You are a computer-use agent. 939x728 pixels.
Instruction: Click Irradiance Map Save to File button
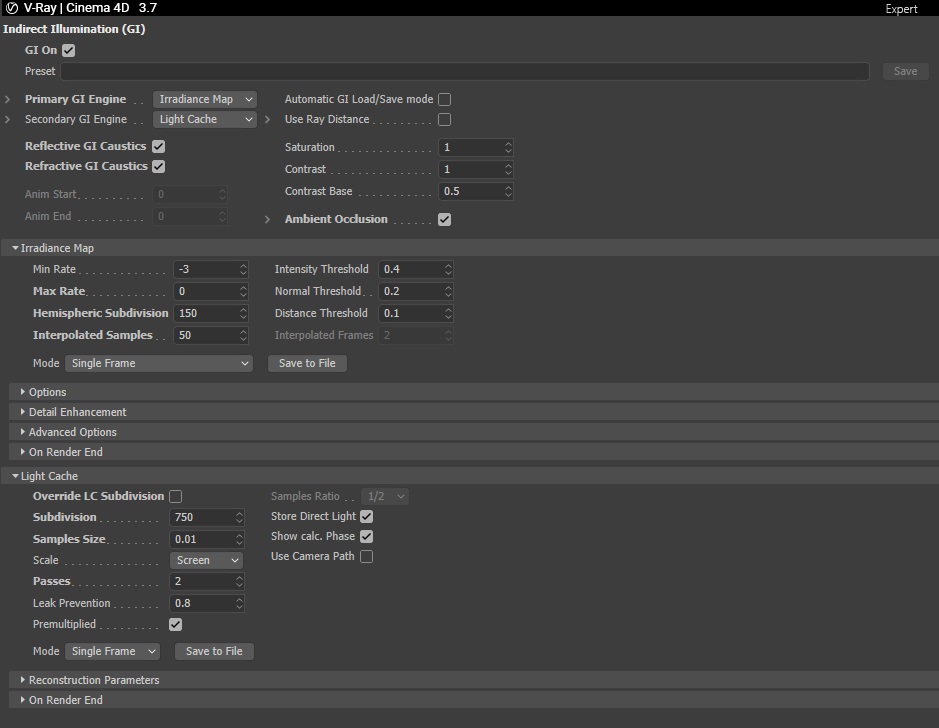307,363
